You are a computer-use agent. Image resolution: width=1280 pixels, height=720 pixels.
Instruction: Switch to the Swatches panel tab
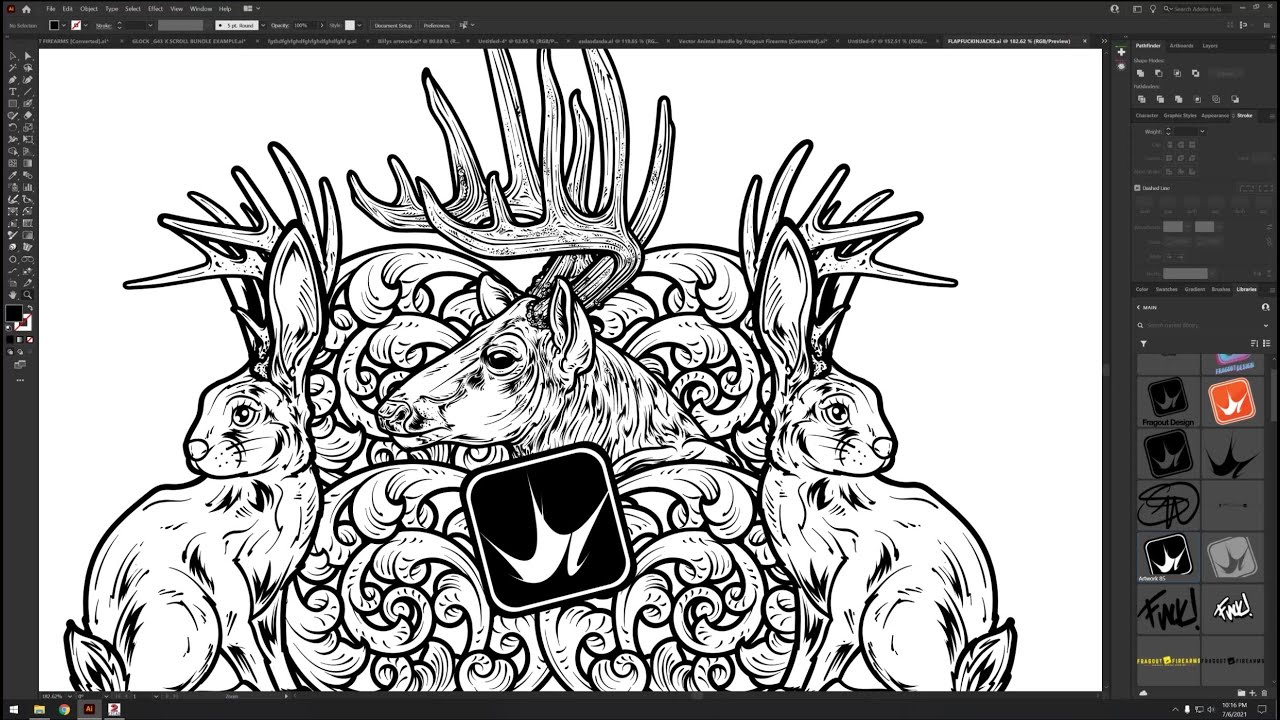coord(1167,289)
